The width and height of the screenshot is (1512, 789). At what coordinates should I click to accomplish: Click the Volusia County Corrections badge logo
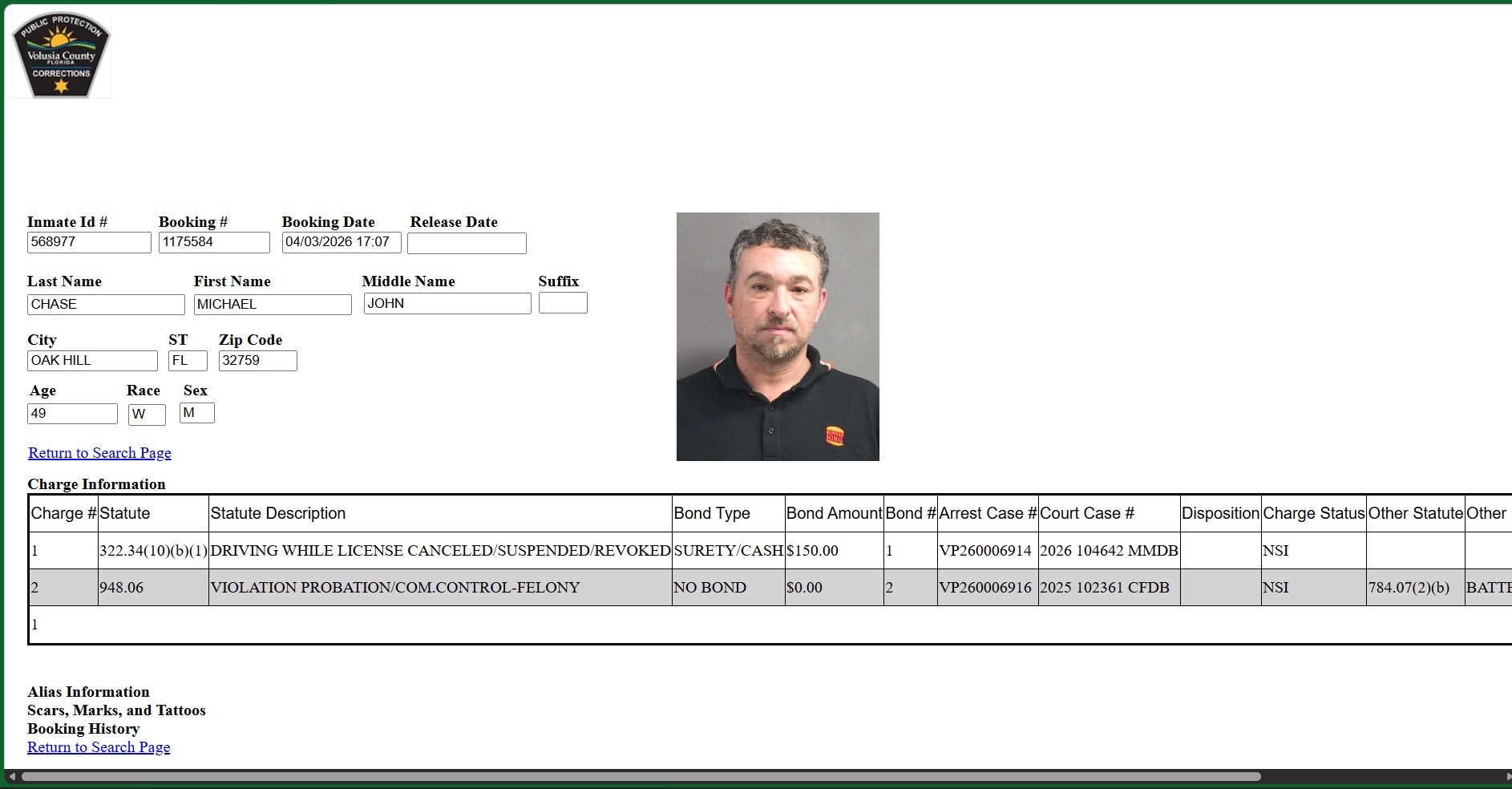click(61, 55)
